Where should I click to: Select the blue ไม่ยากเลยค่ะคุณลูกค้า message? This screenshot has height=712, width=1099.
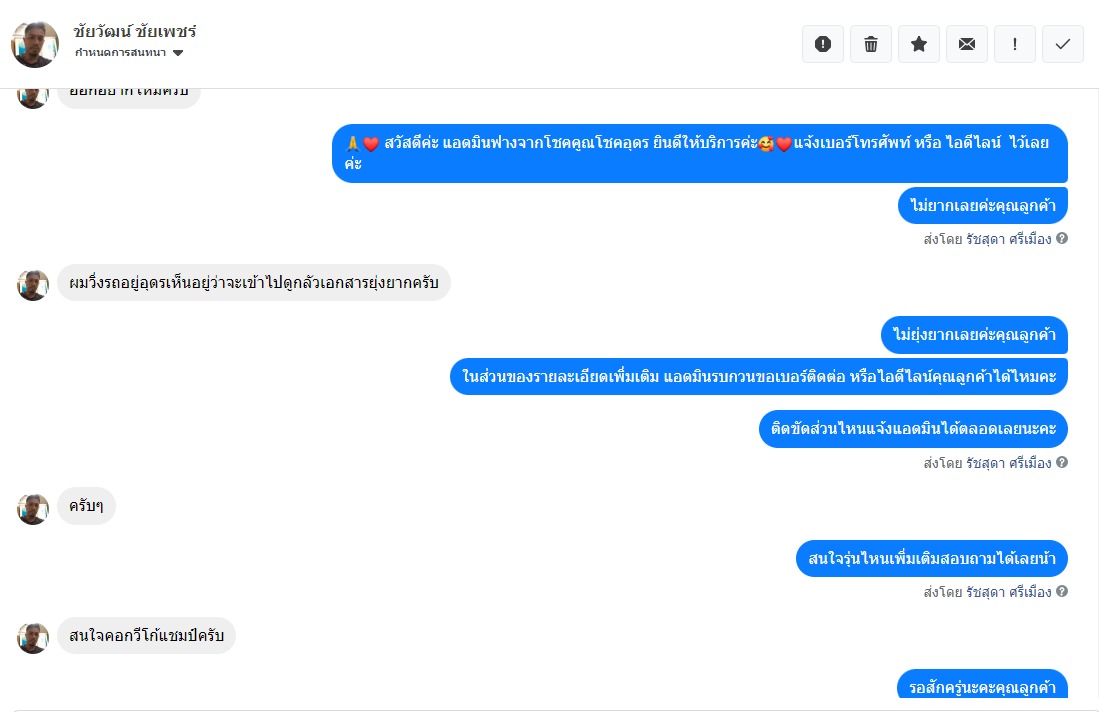[983, 205]
